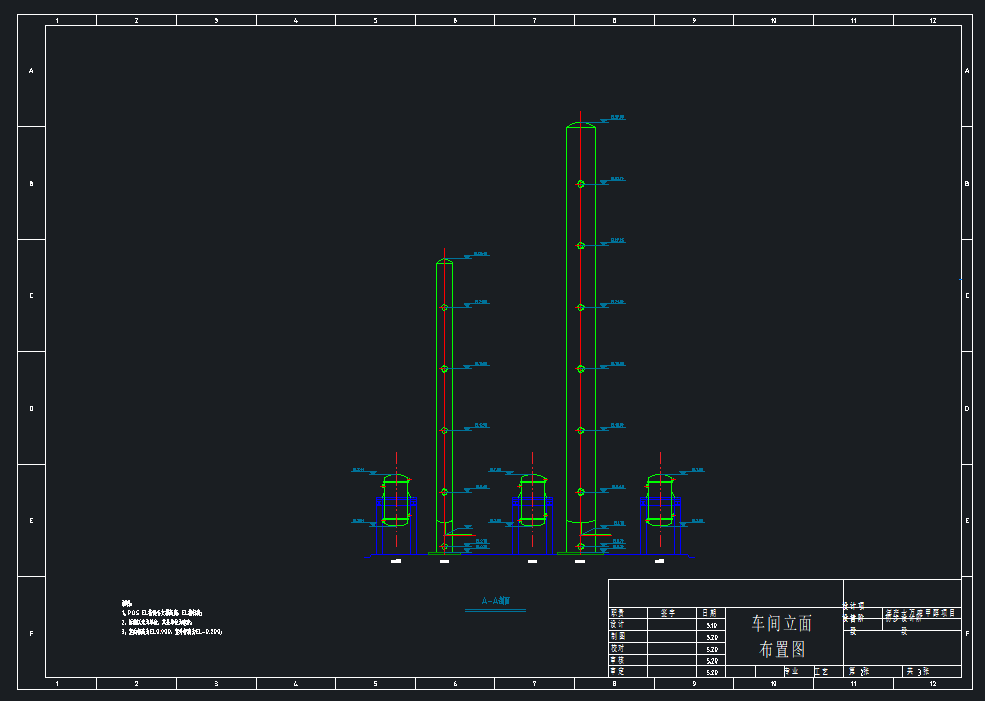Select the title line 布置图

coord(781,649)
